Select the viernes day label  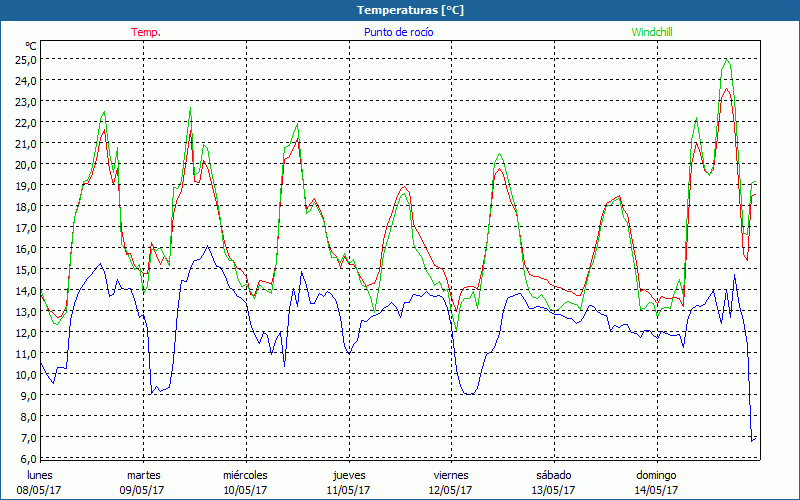click(451, 475)
